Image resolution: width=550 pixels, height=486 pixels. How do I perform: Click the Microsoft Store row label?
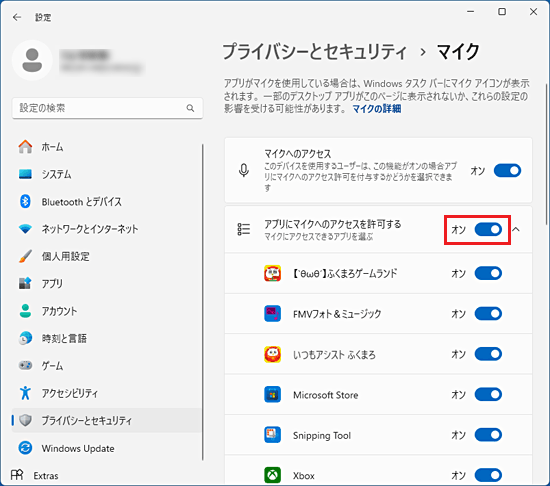click(326, 395)
